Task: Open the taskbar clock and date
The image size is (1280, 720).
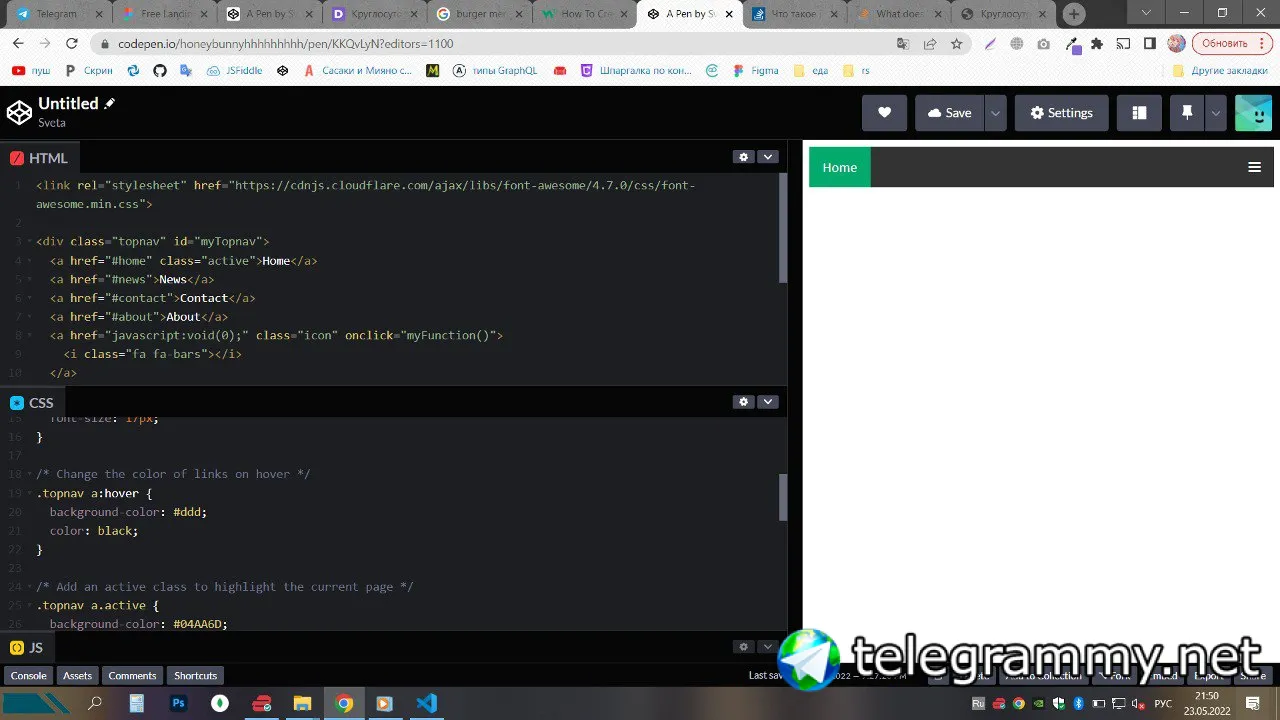Action: (x=1207, y=704)
